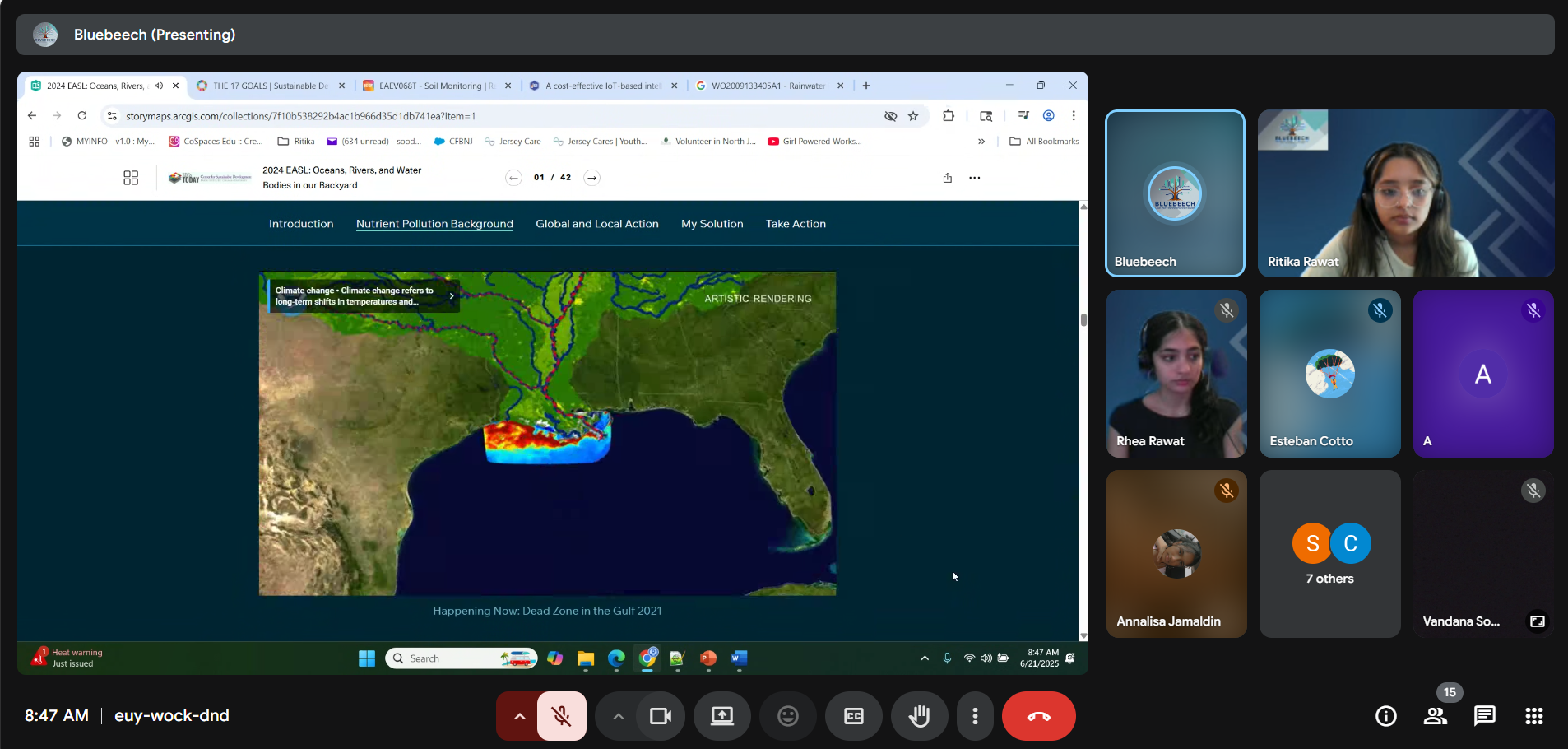
Task: Click the present screen button
Action: (x=721, y=716)
